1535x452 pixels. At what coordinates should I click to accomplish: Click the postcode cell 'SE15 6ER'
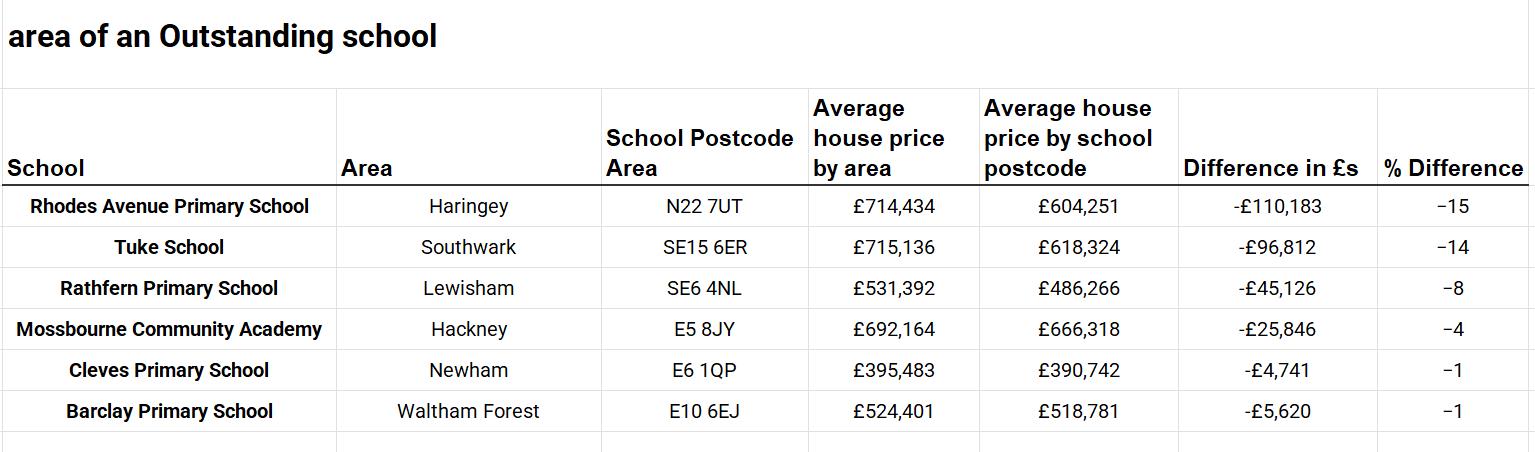704,248
